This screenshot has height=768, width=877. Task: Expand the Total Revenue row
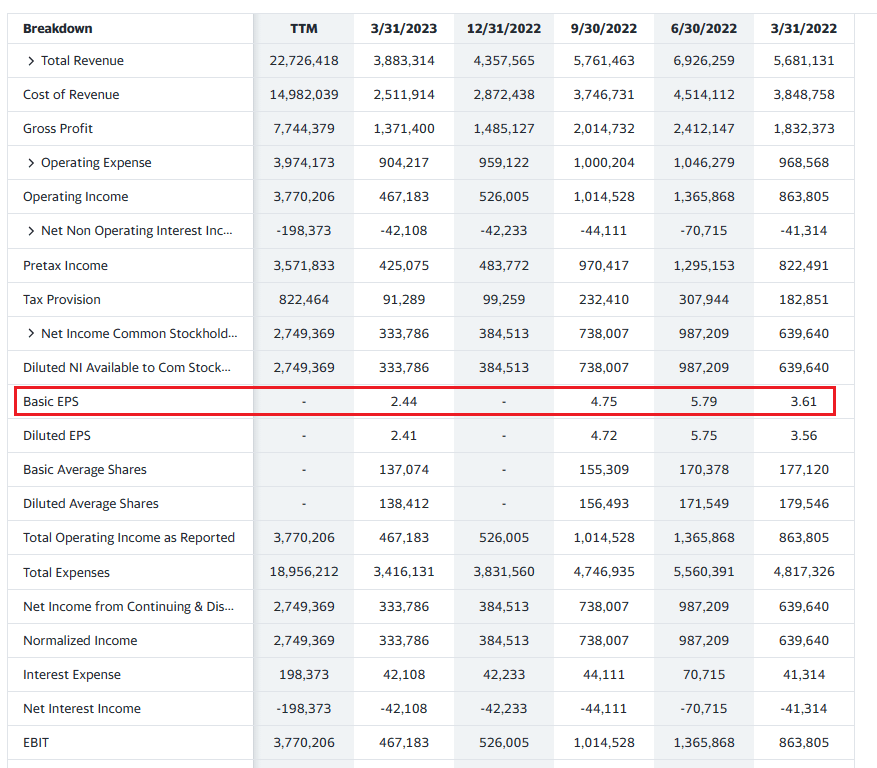coord(31,61)
